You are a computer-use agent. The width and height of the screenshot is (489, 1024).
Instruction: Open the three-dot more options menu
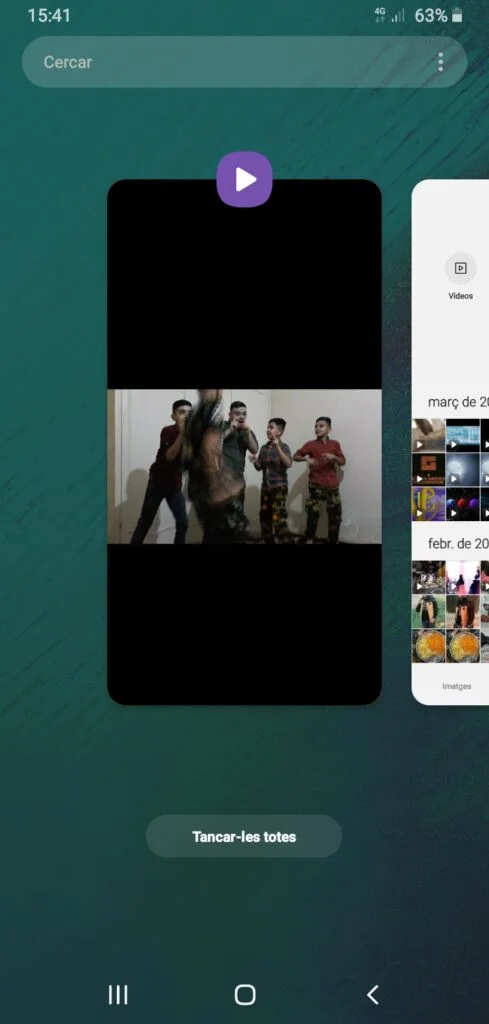[441, 62]
